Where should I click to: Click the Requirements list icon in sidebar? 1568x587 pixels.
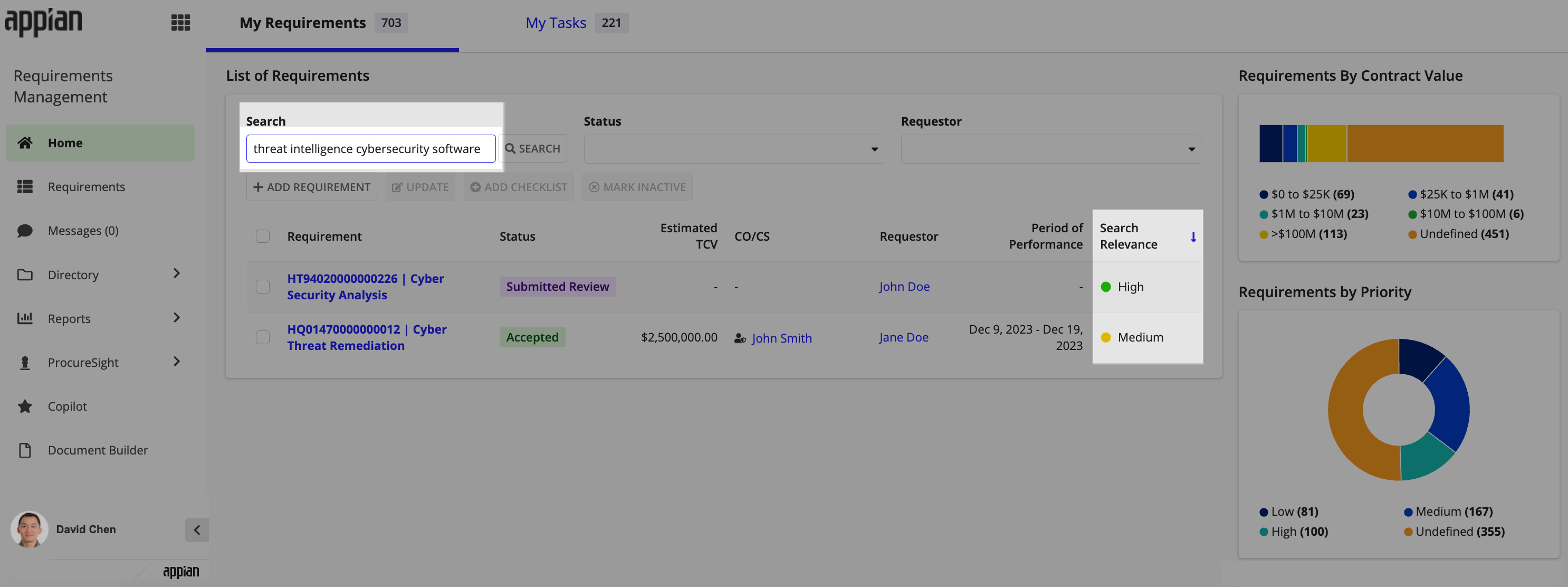pos(25,186)
